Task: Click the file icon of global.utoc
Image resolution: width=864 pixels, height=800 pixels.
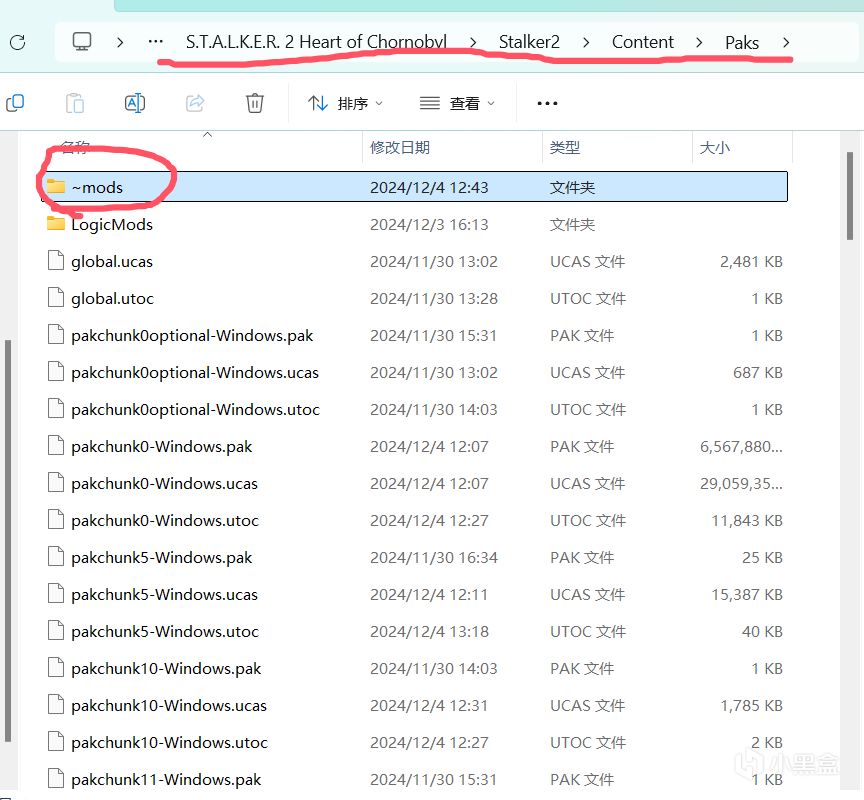Action: point(56,297)
